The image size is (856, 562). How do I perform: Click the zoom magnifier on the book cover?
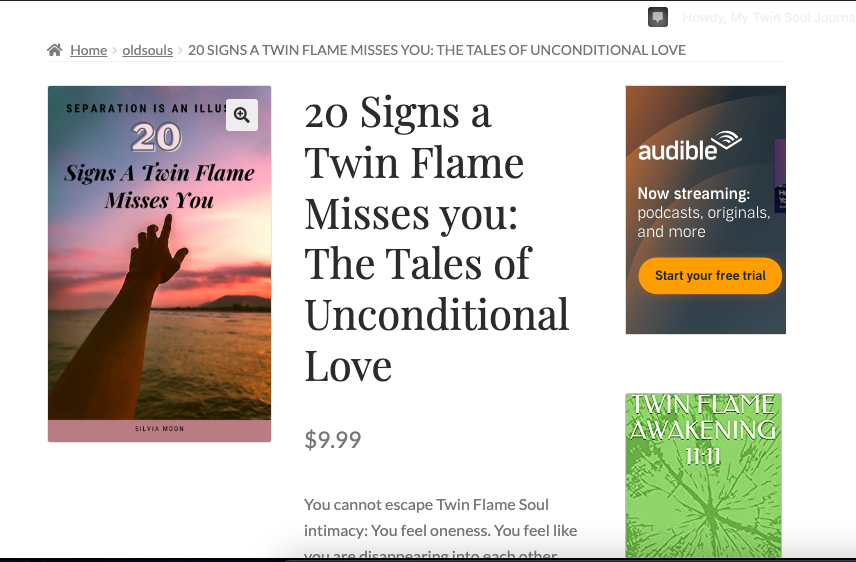[241, 115]
